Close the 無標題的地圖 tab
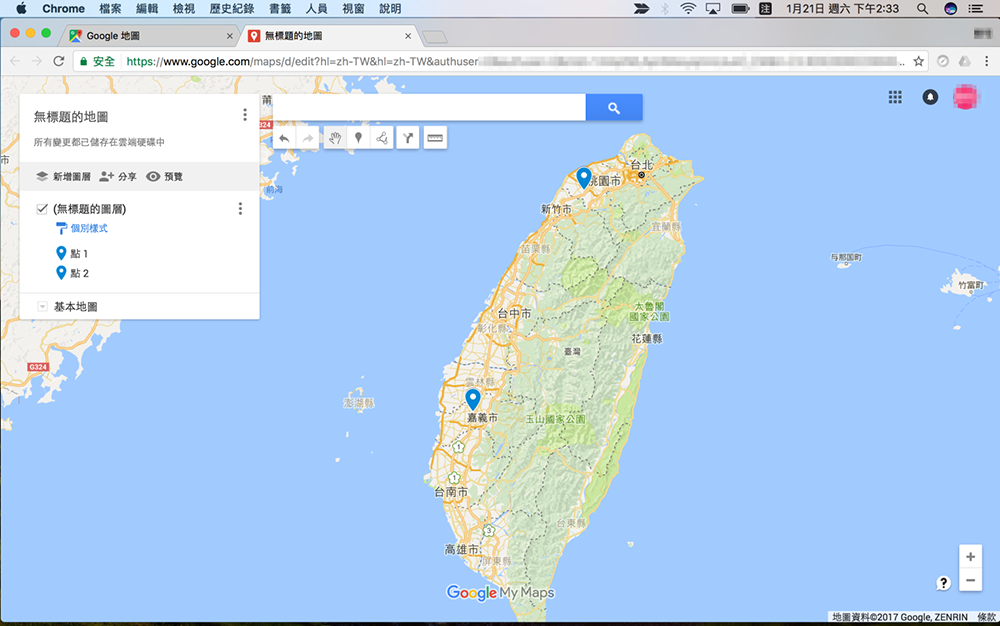 (408, 36)
